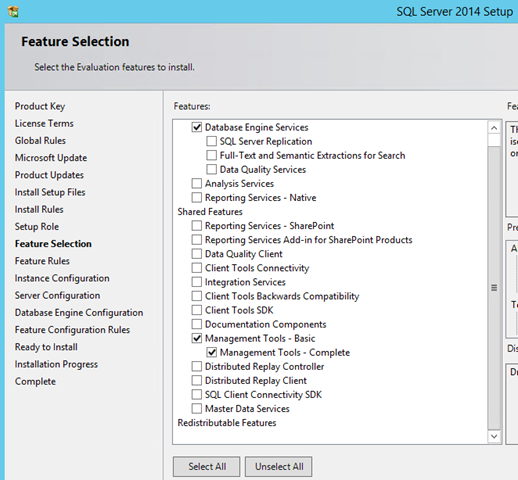
Task: Click features list scroll up arrow
Action: click(494, 128)
